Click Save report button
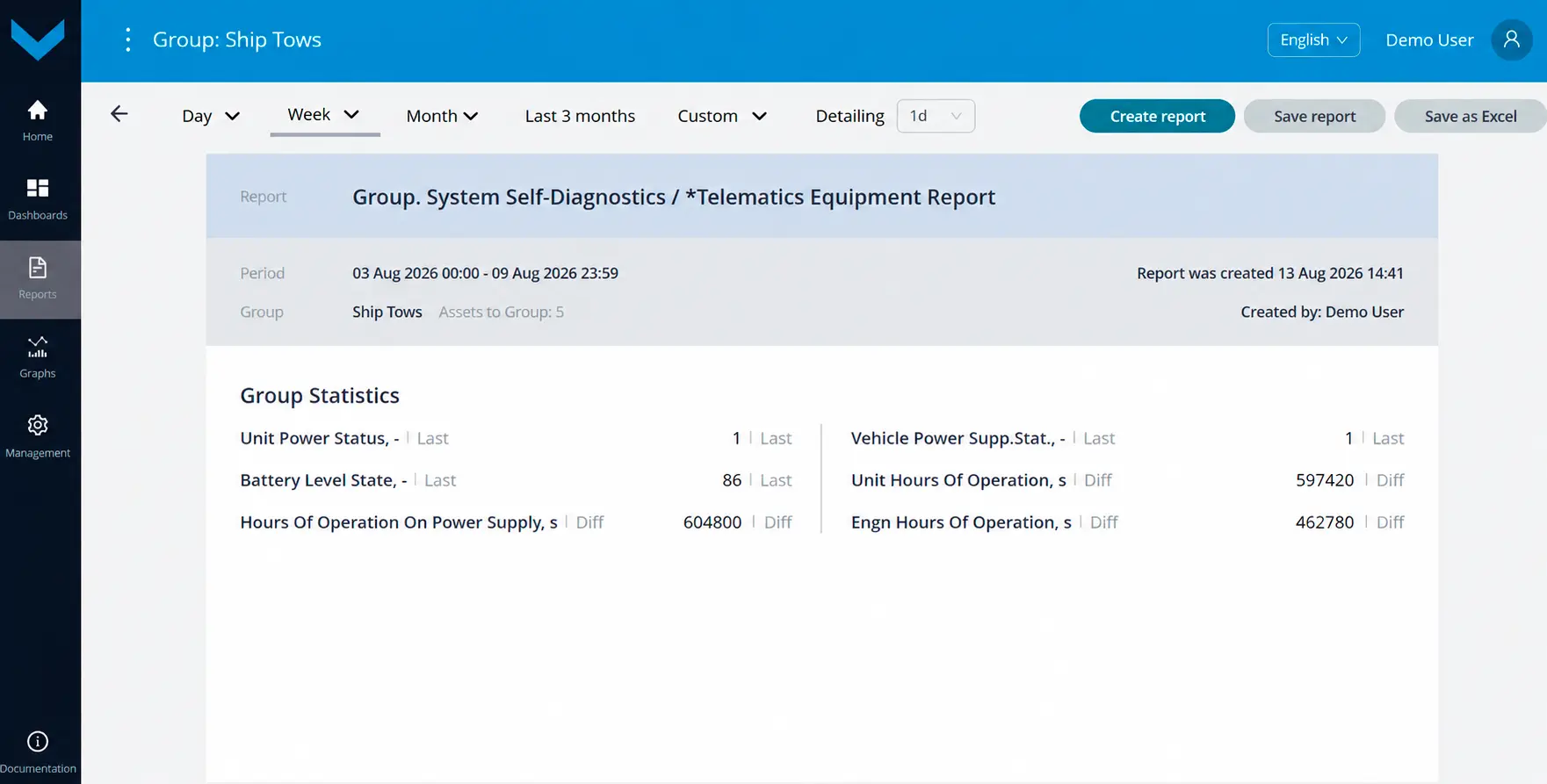 pos(1314,116)
